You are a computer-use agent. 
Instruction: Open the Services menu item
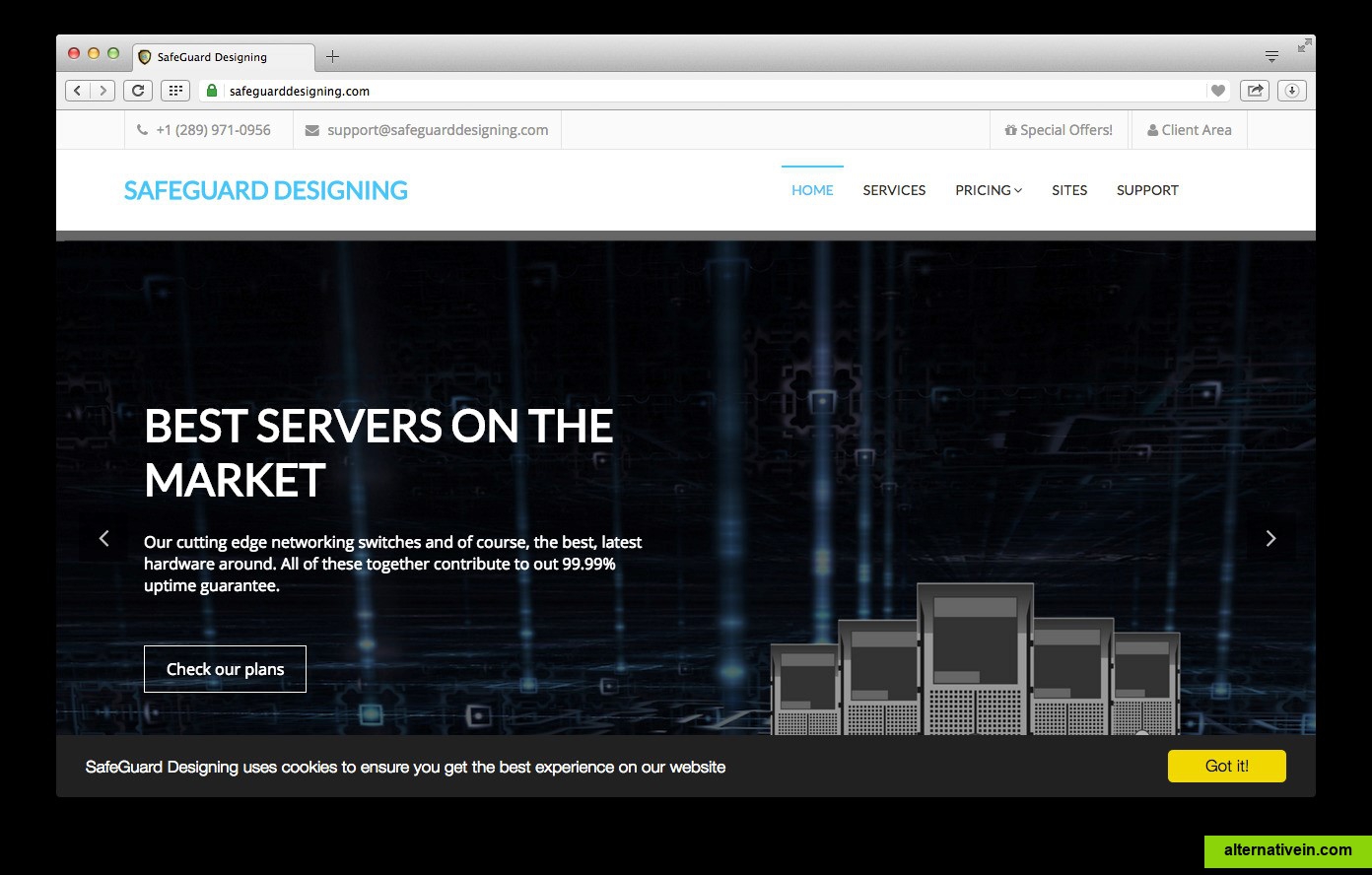tap(894, 190)
